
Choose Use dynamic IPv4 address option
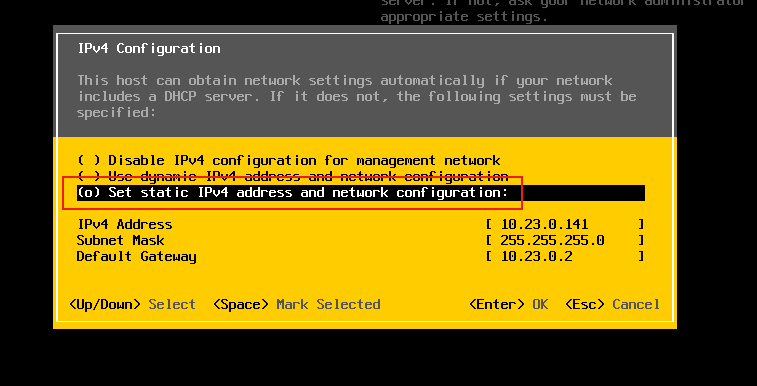[293, 176]
